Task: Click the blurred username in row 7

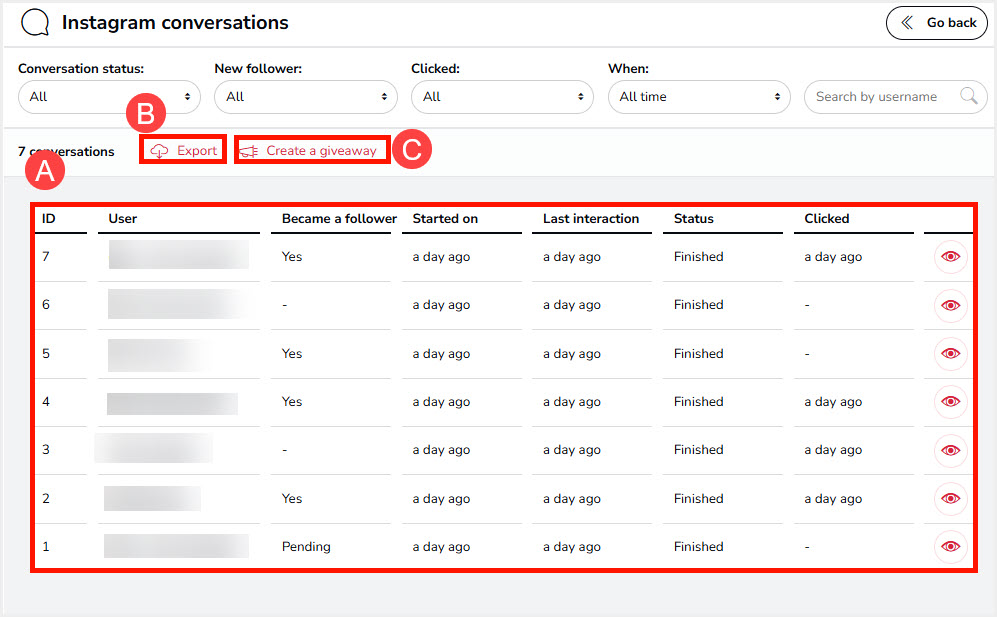Action: pos(178,256)
